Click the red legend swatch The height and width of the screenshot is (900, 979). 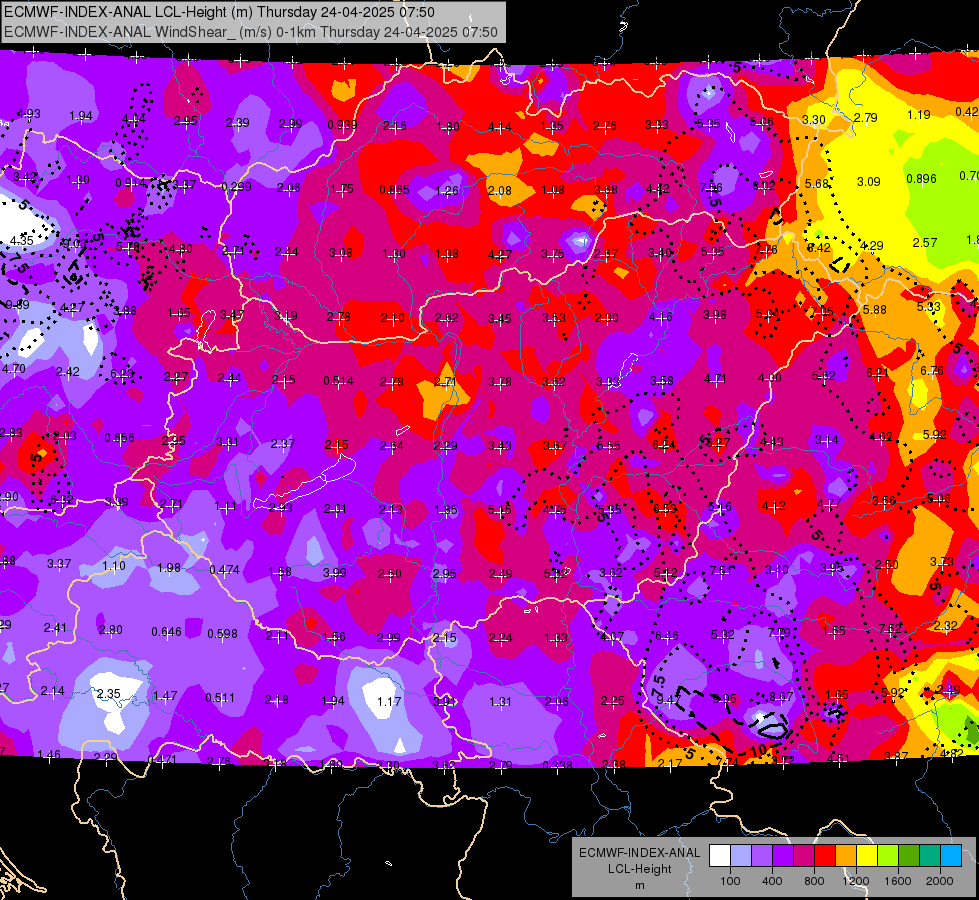(825, 856)
